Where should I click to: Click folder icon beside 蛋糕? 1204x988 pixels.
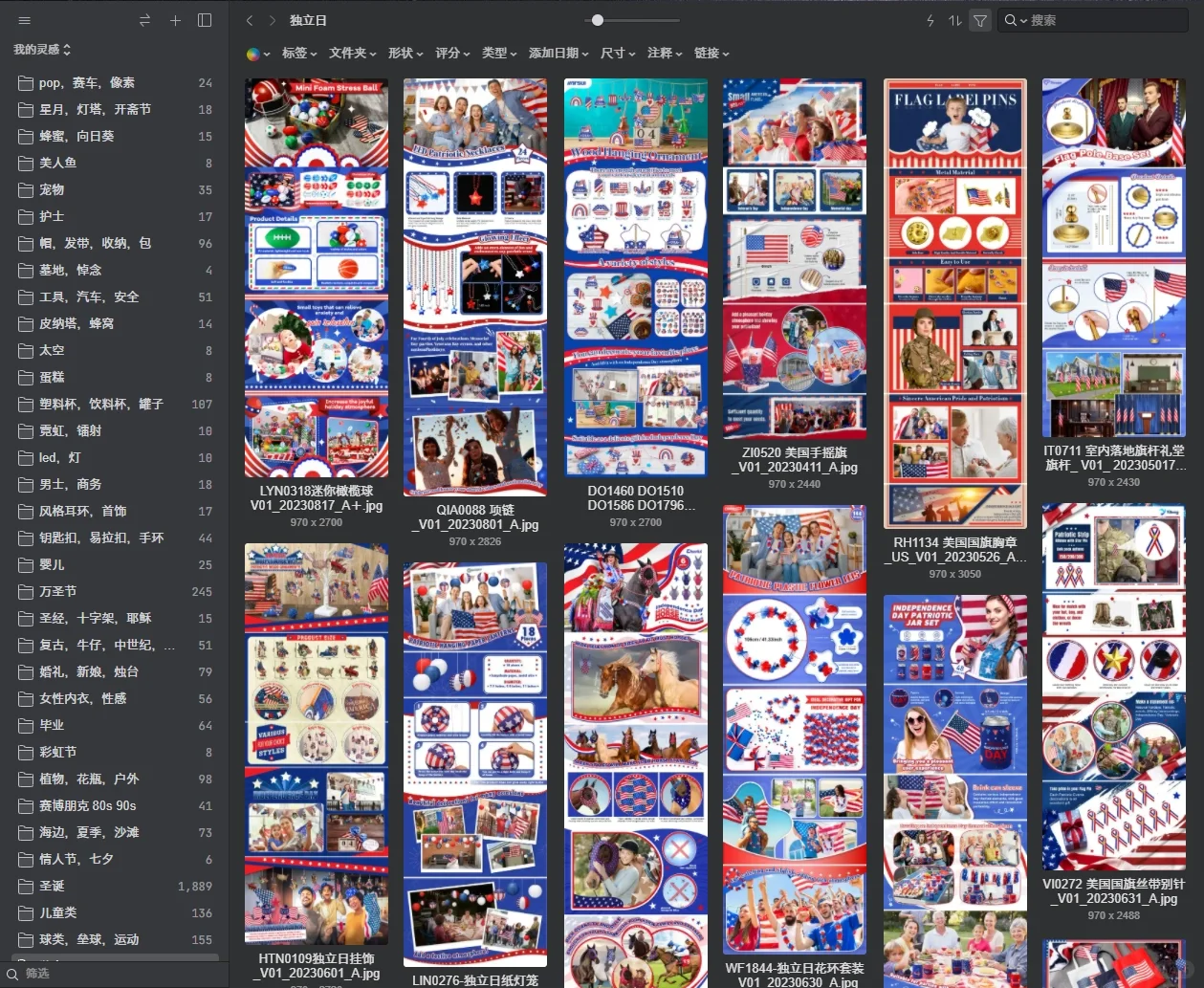(x=26, y=378)
